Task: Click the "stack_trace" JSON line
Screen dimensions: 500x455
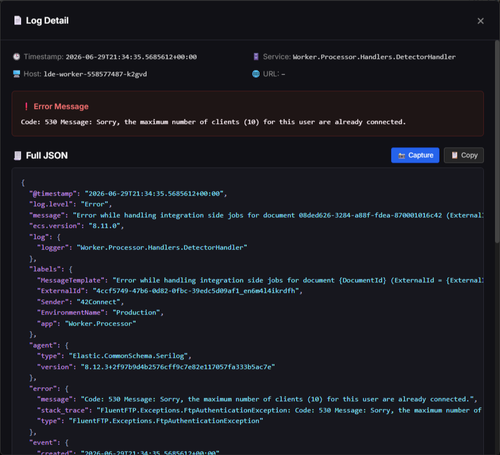Action: tap(260, 410)
